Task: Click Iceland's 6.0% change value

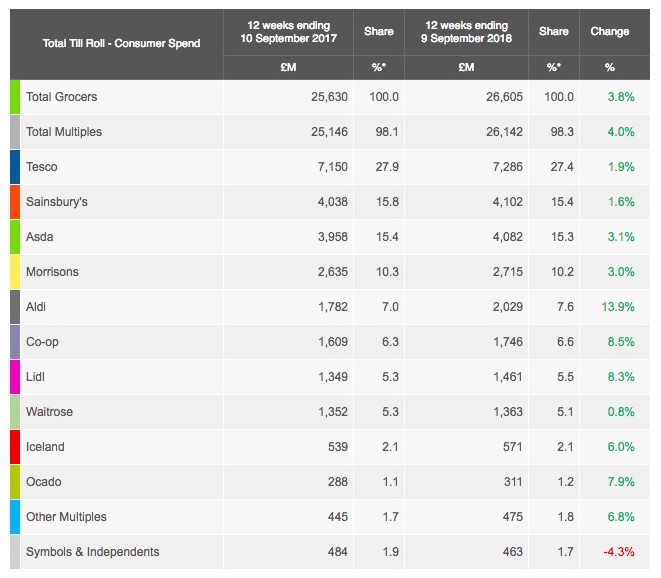Action: tap(621, 447)
